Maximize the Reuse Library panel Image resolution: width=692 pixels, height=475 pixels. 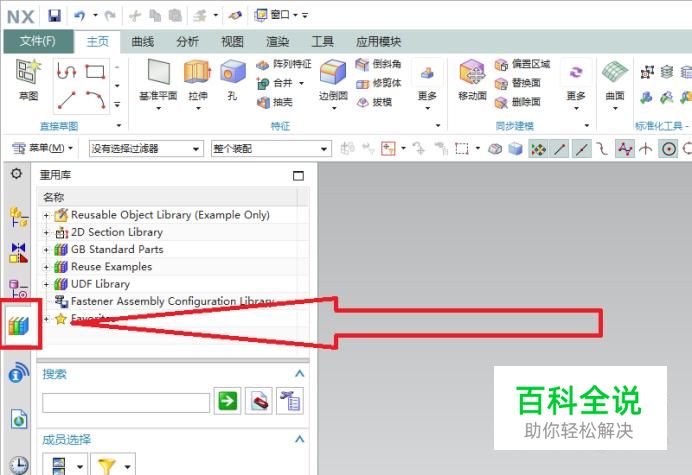298,176
